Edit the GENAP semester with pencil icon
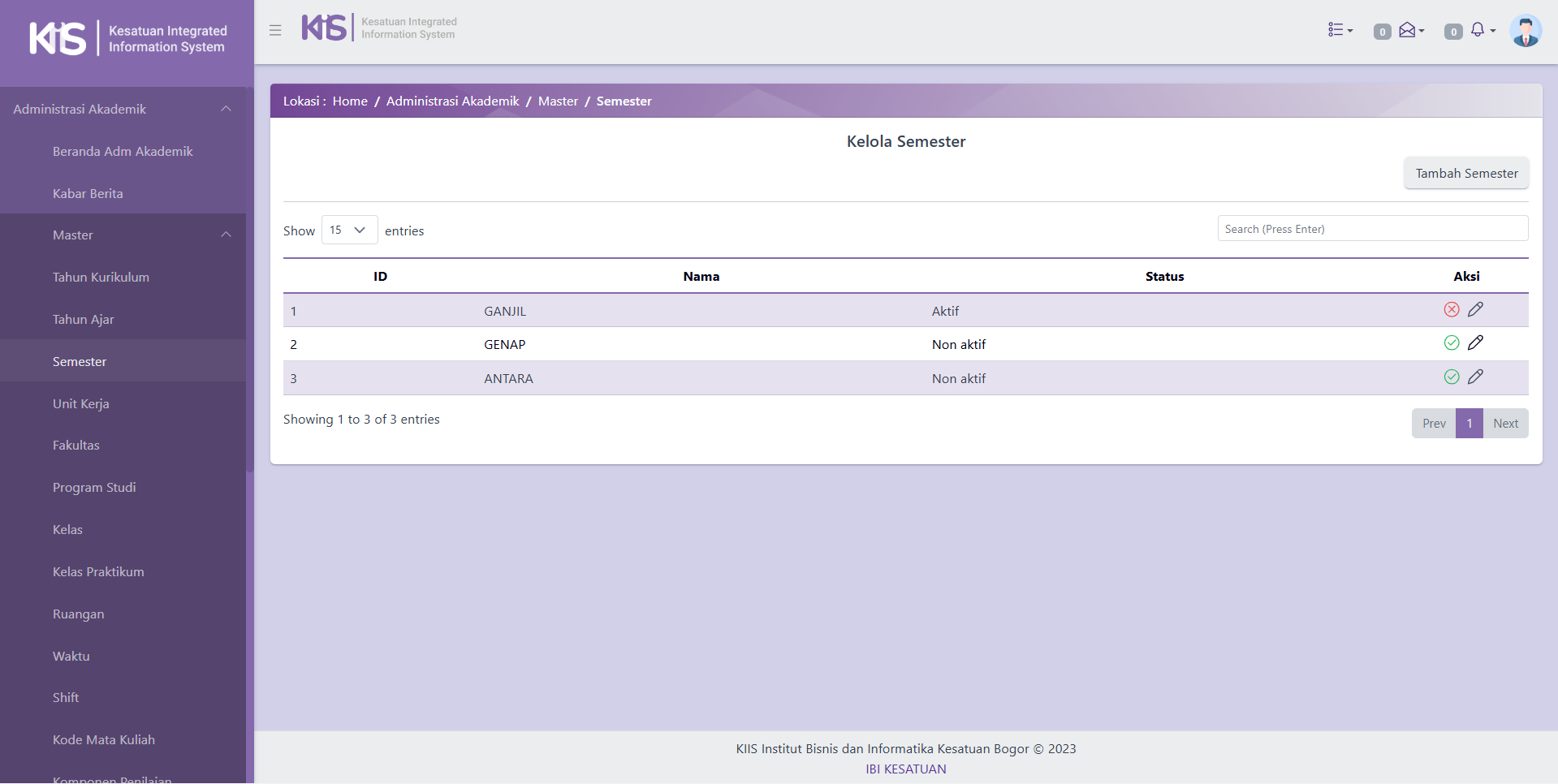Viewport: 1558px width, 784px height. [1475, 343]
